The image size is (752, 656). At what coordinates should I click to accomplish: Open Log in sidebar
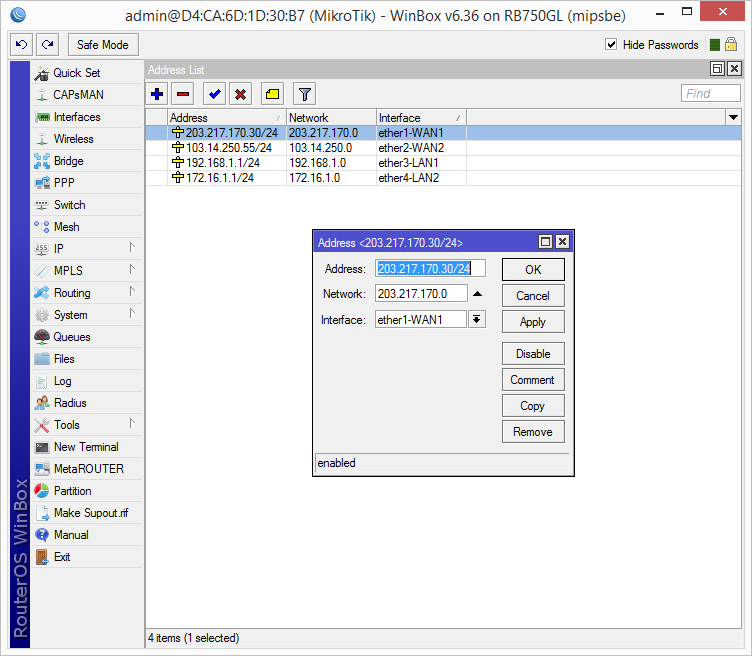(88, 381)
